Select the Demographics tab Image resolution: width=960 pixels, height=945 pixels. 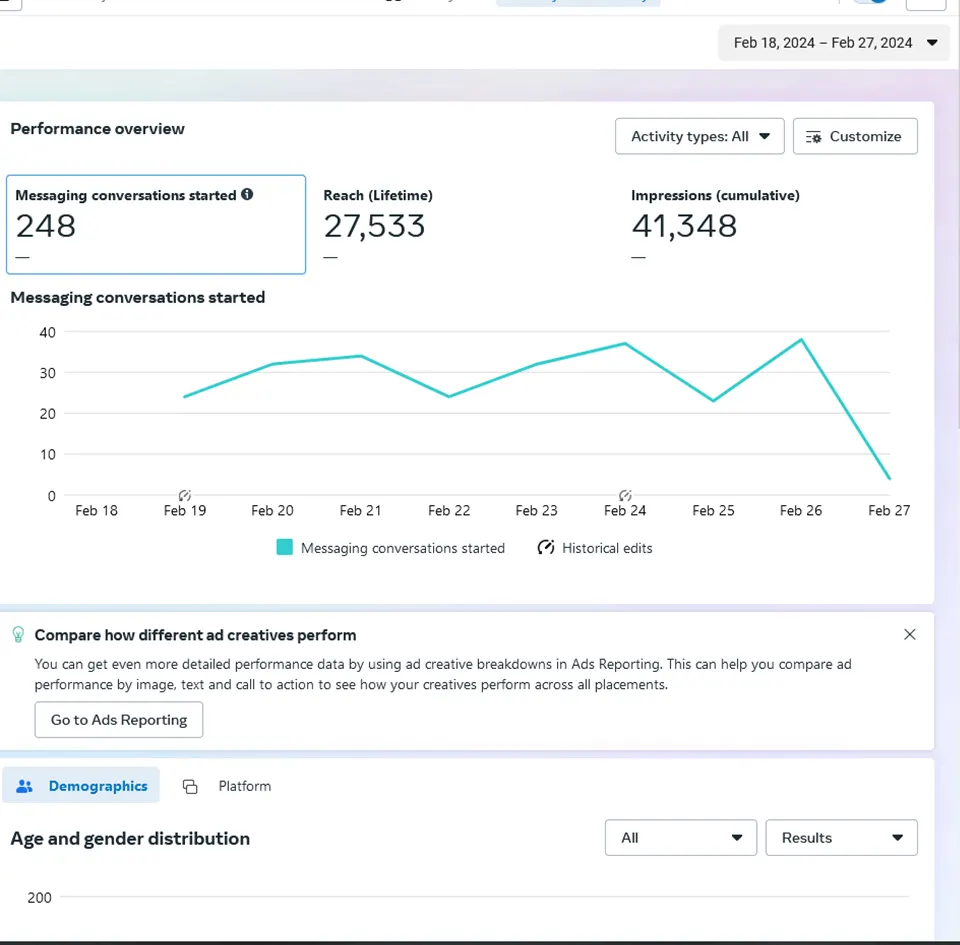(97, 786)
